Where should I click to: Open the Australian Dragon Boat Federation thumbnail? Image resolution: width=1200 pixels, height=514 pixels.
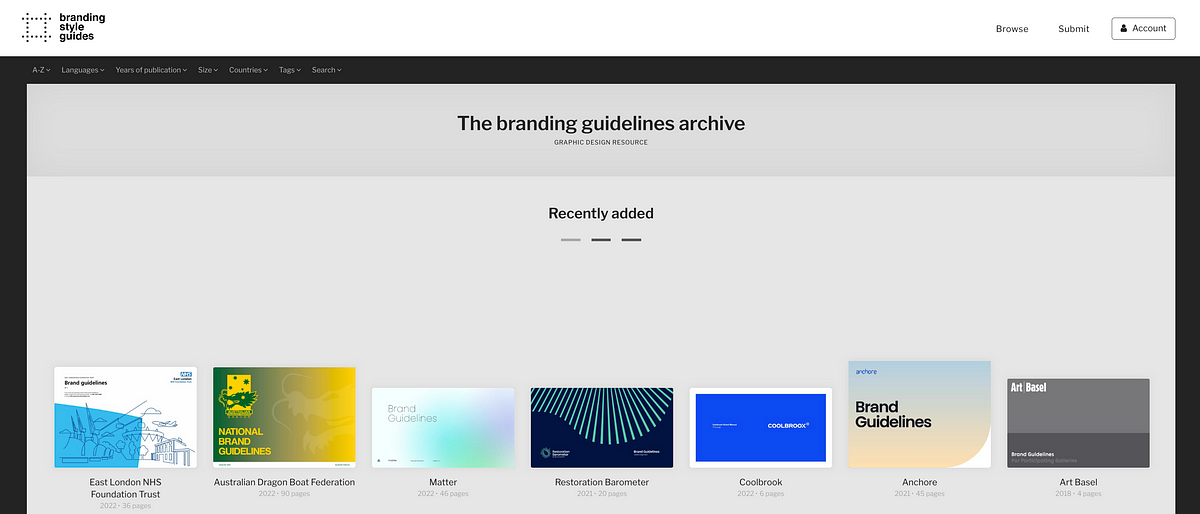285,417
